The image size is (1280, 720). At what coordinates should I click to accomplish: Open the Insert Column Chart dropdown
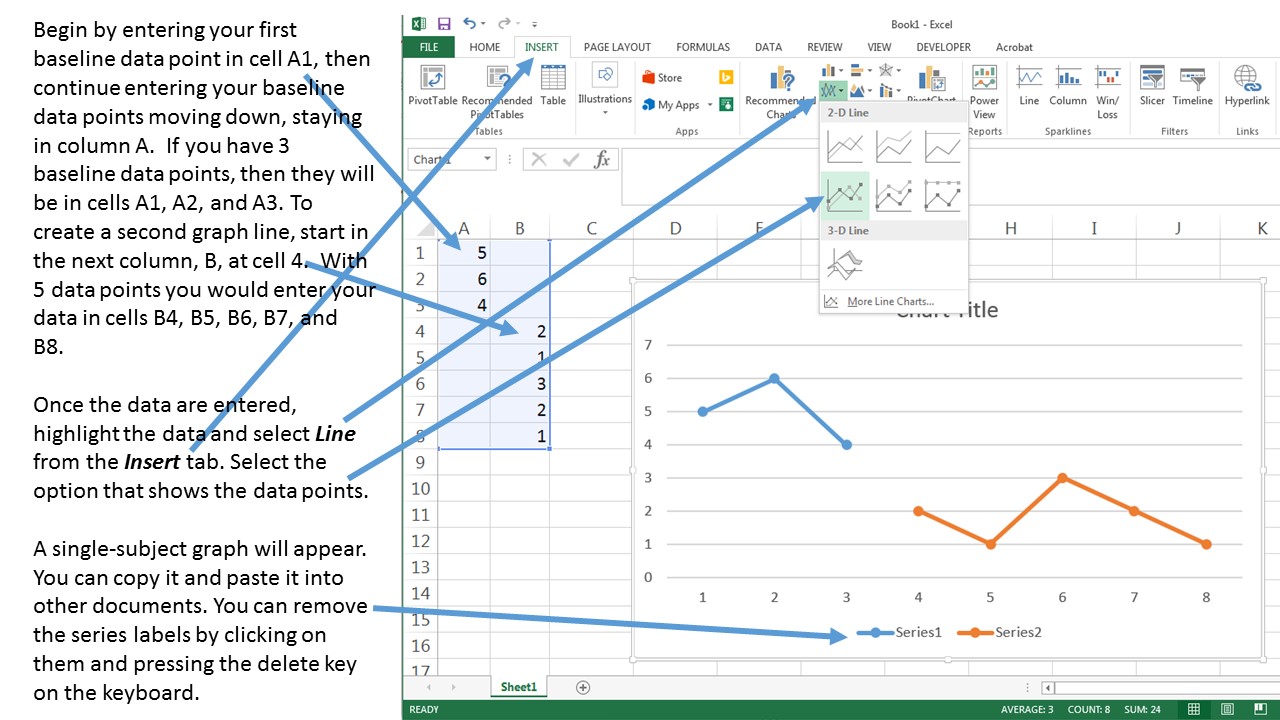(x=833, y=70)
